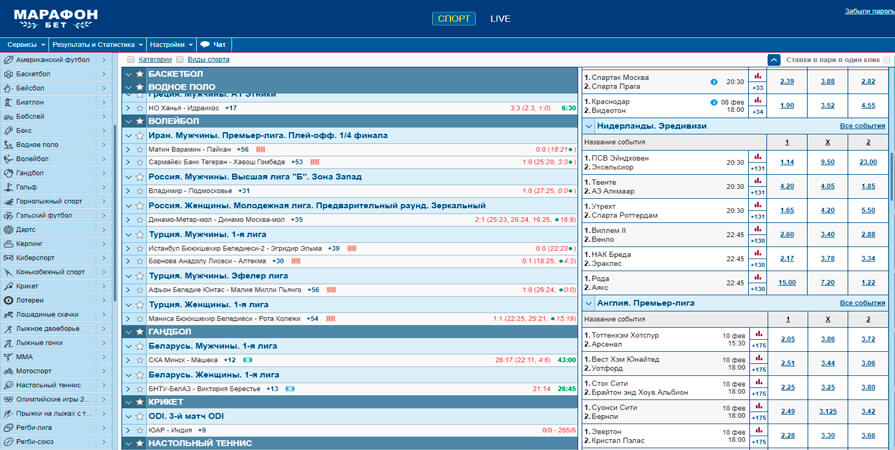895x450 pixels.
Task: Open the Чат menu item
Action: (214, 45)
